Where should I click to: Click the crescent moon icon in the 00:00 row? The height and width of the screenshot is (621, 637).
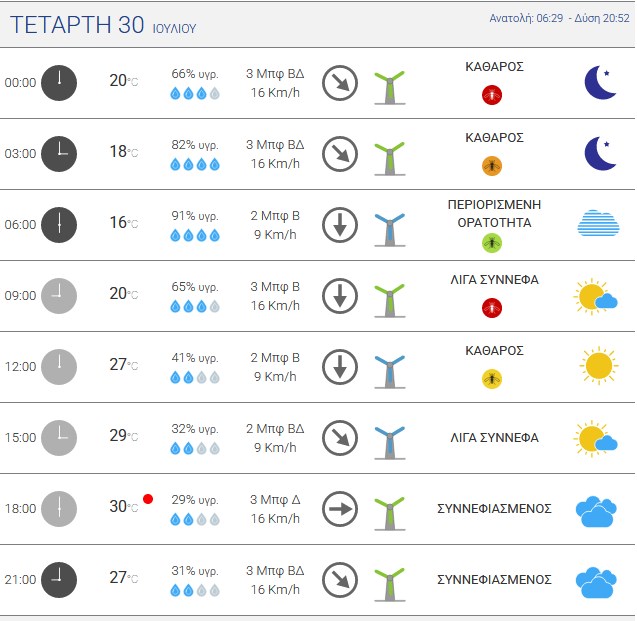[600, 82]
